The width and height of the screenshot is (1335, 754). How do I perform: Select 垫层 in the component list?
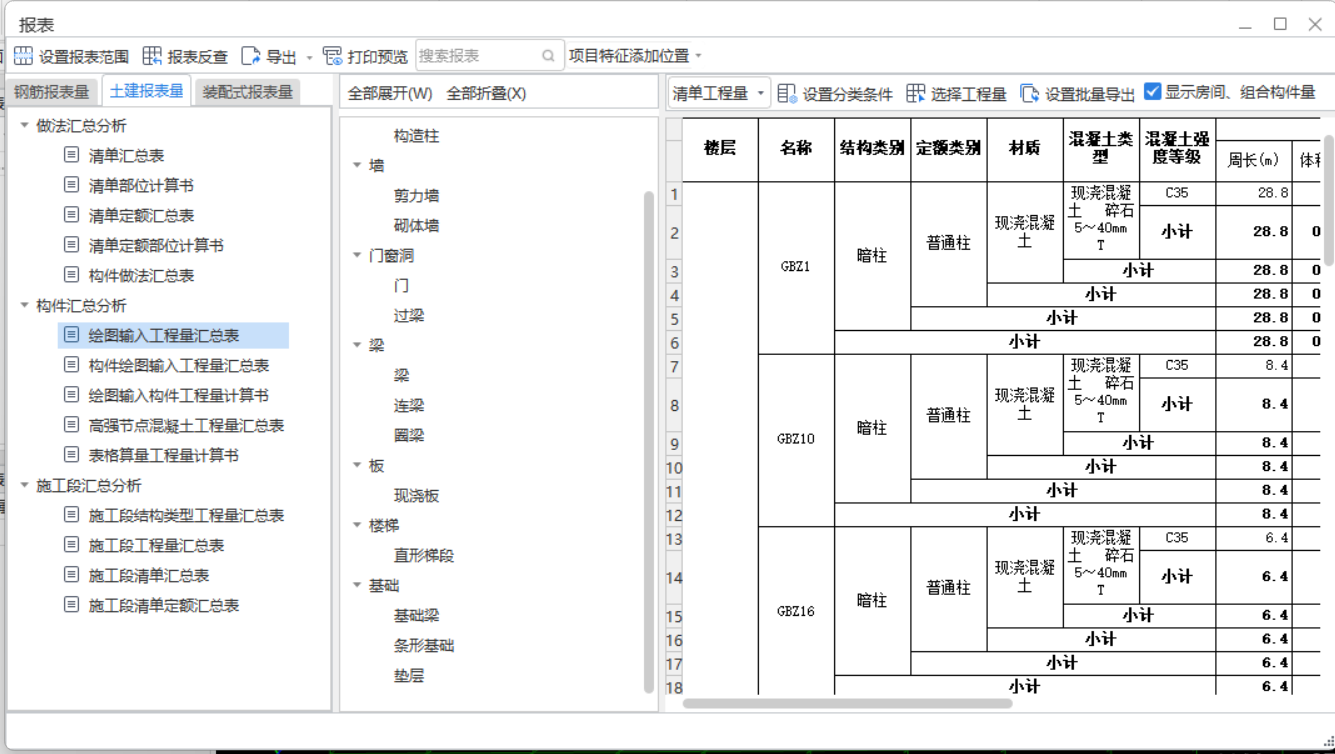coord(409,676)
